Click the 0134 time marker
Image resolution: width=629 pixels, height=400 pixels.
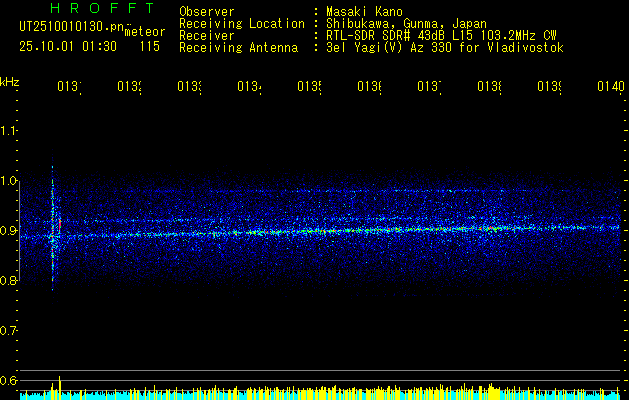[249, 86]
